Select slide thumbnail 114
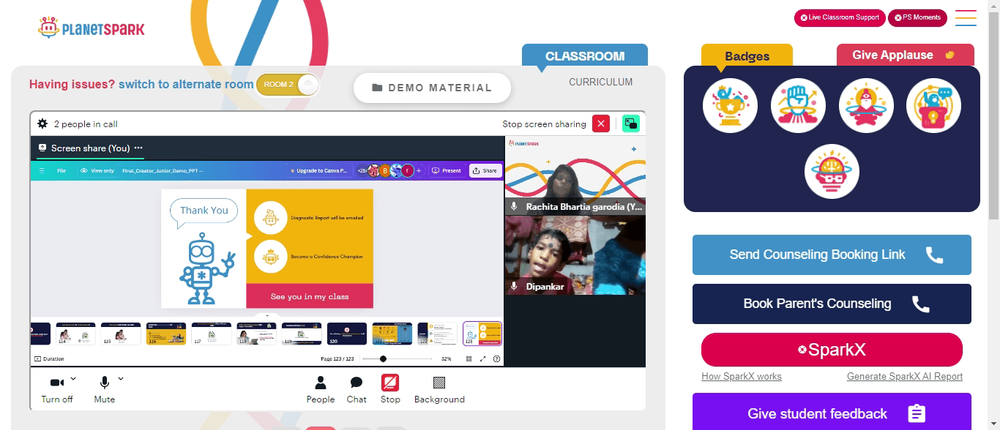Image resolution: width=1000 pixels, height=430 pixels. click(x=75, y=334)
